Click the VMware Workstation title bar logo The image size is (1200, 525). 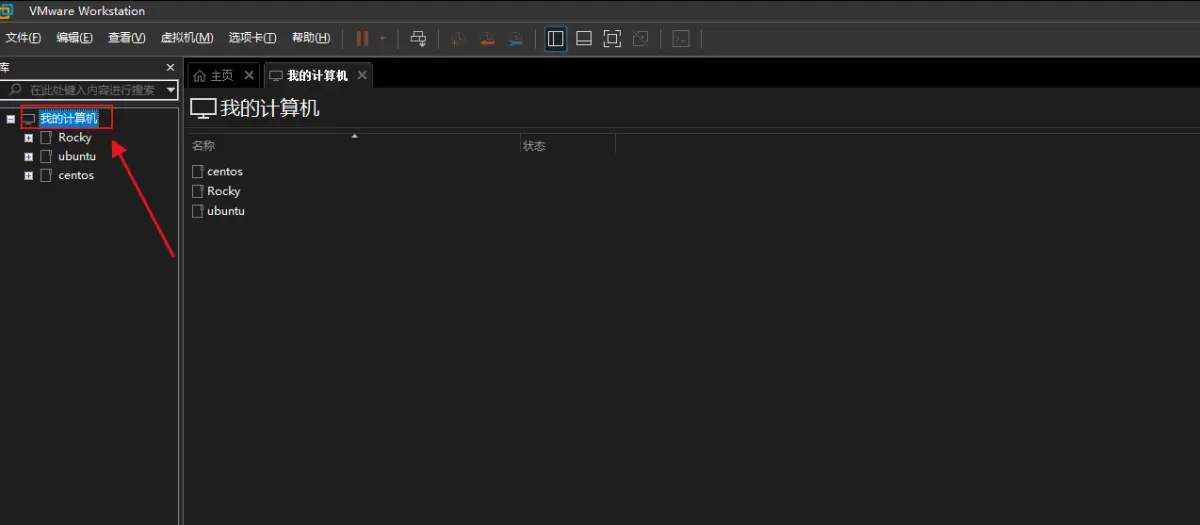tap(6, 11)
